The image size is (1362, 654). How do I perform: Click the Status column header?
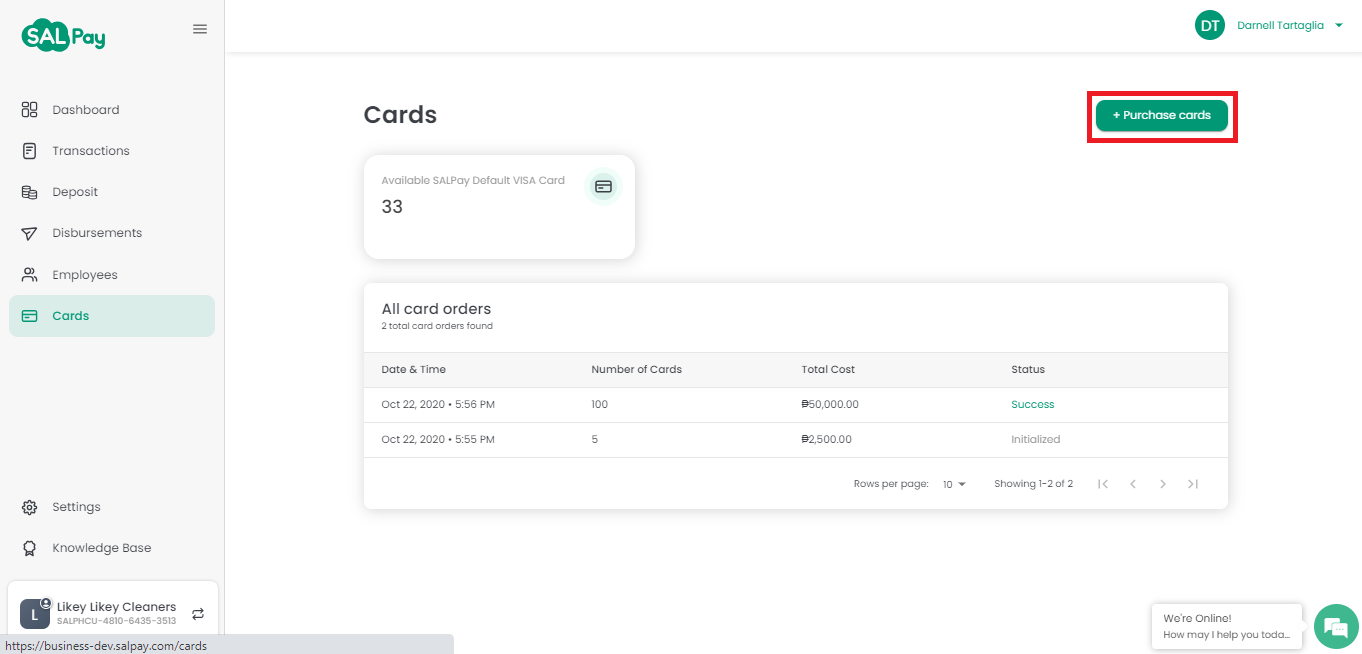(x=1028, y=370)
